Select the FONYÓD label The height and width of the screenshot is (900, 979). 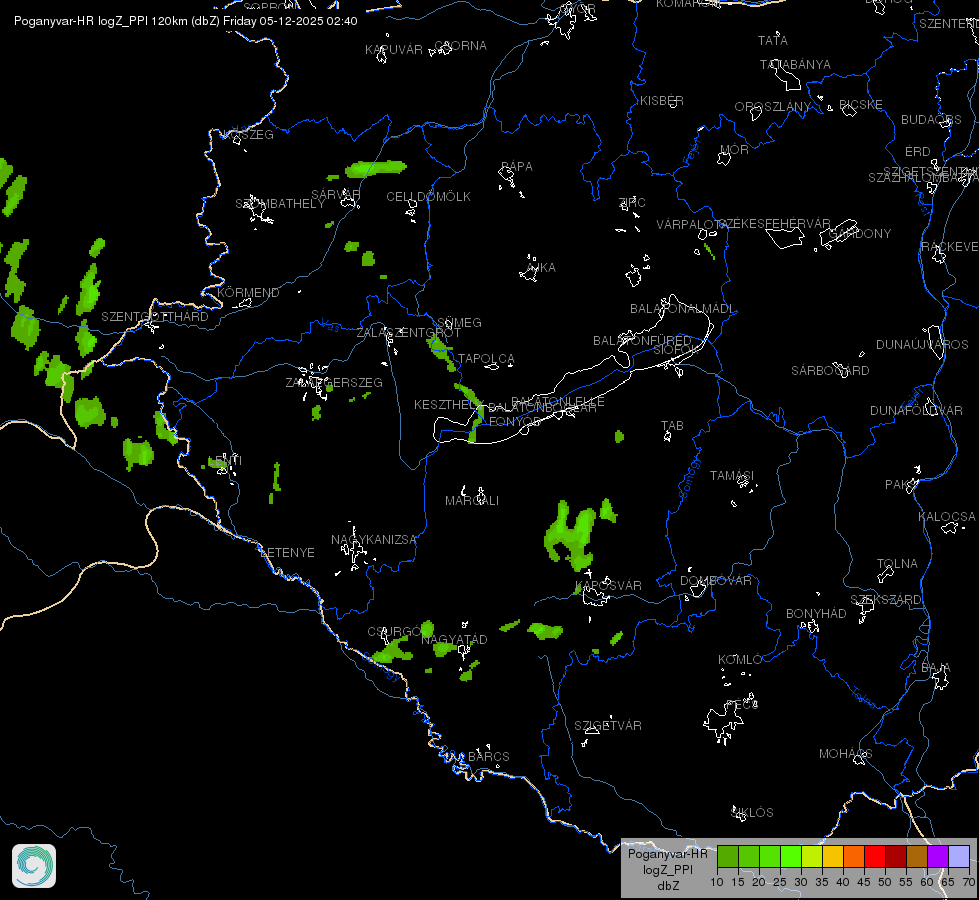(x=514, y=422)
